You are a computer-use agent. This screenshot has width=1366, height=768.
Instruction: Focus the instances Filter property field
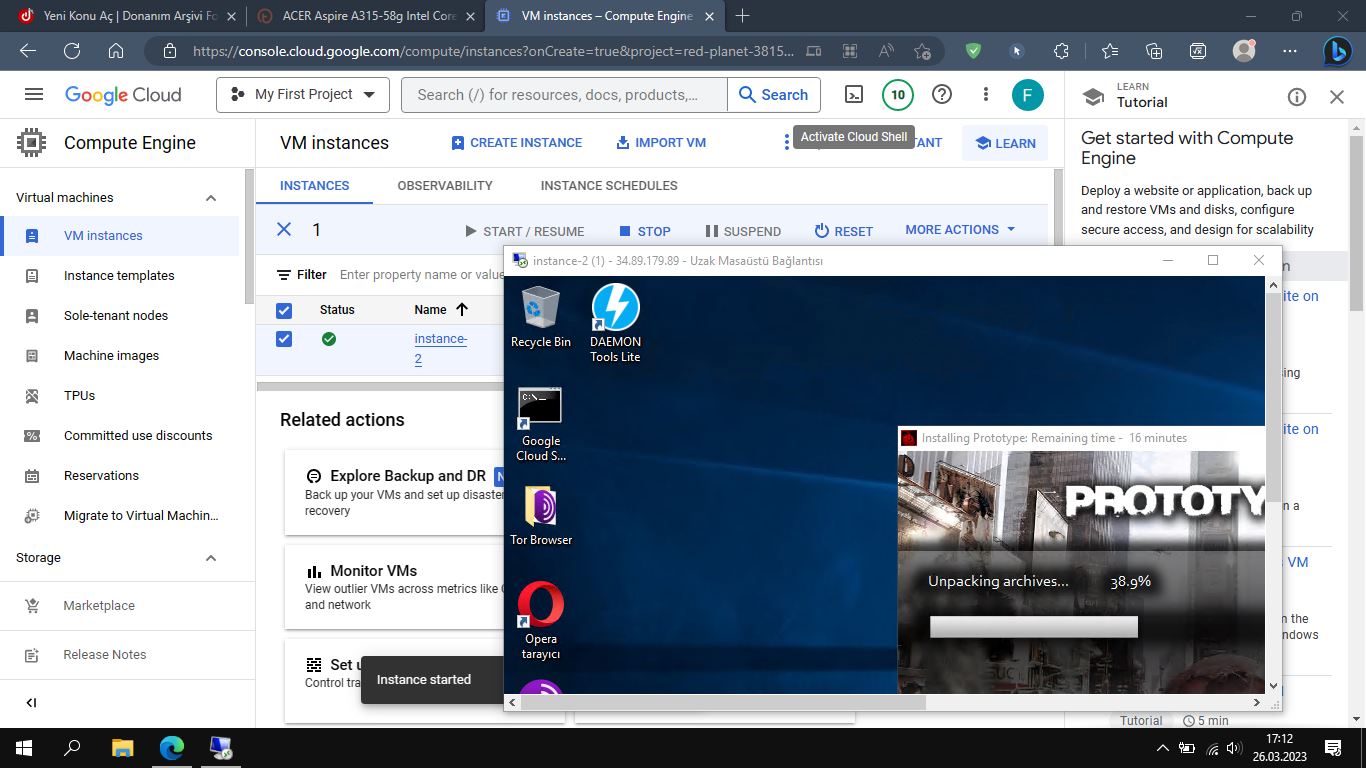click(422, 275)
